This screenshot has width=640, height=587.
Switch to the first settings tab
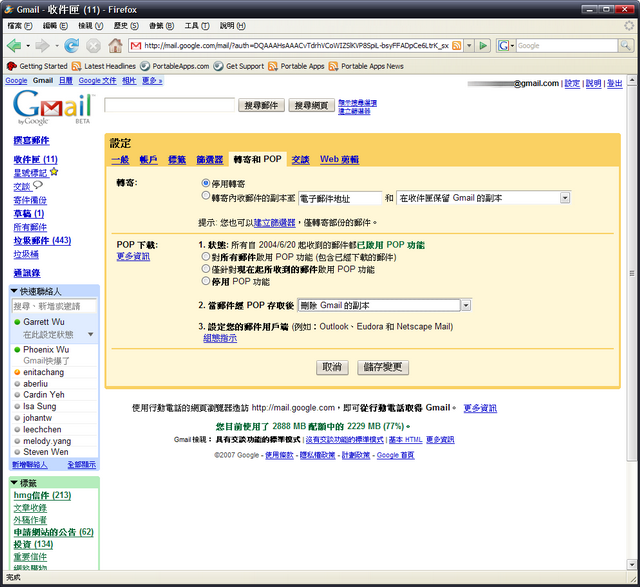(x=120, y=160)
